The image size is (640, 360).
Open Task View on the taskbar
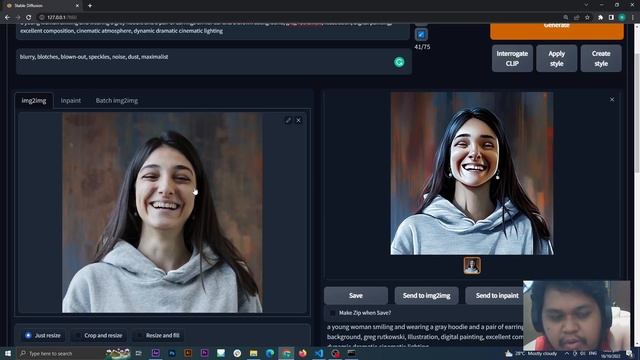pos(138,353)
